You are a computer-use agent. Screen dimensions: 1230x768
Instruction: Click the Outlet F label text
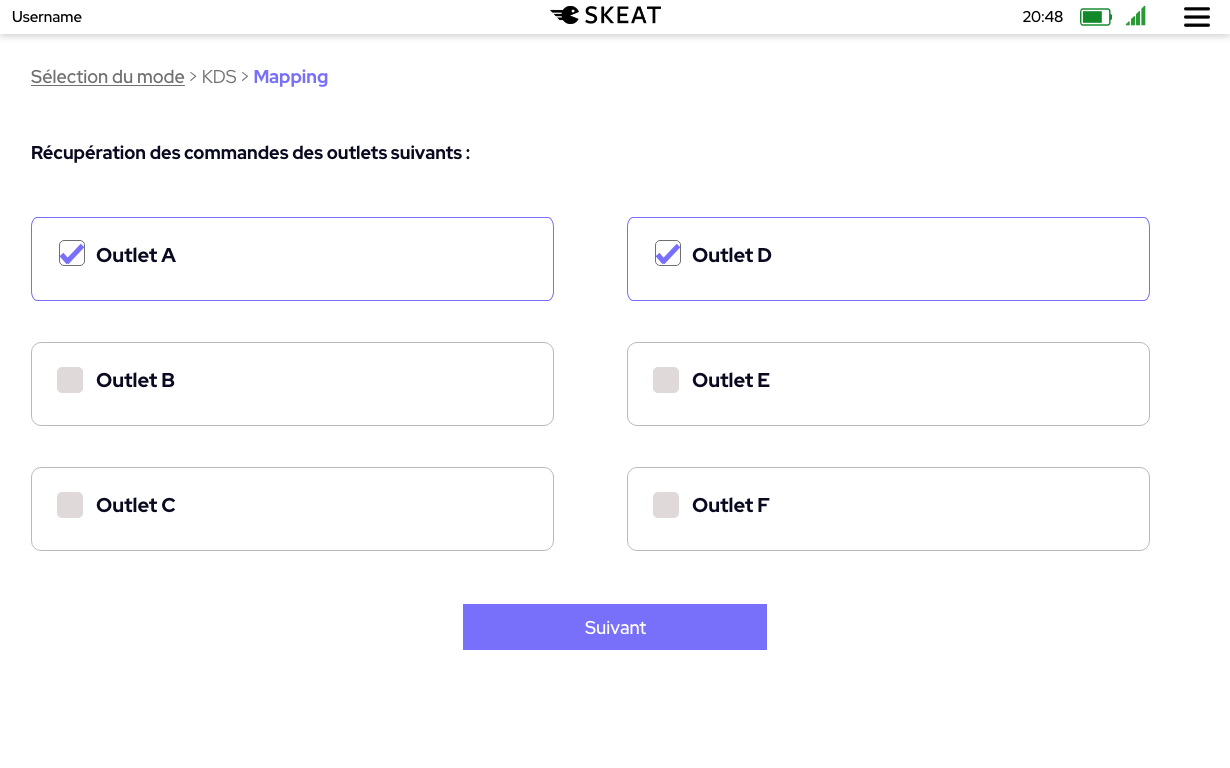(x=731, y=505)
